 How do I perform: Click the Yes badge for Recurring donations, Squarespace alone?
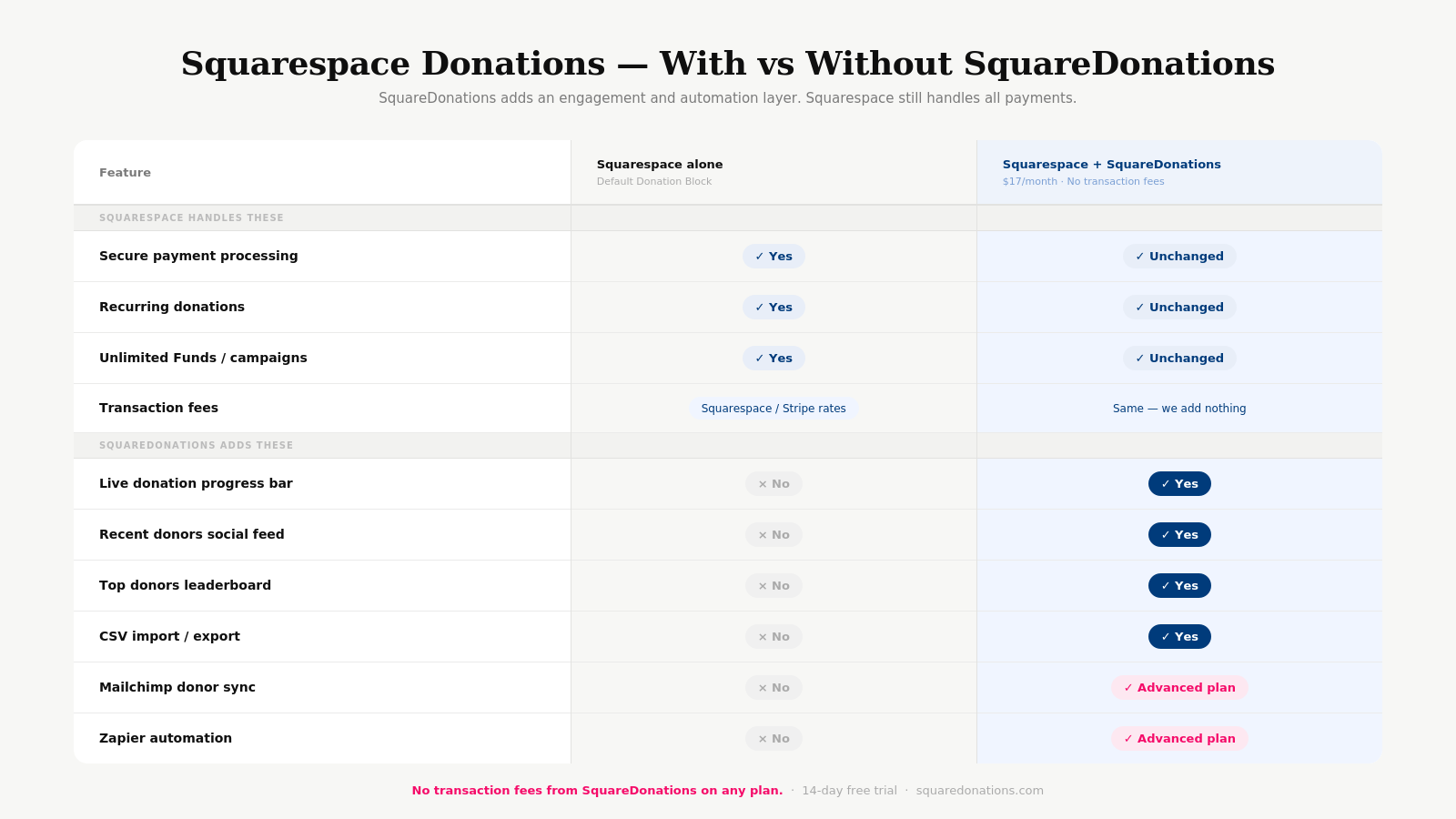(x=773, y=308)
